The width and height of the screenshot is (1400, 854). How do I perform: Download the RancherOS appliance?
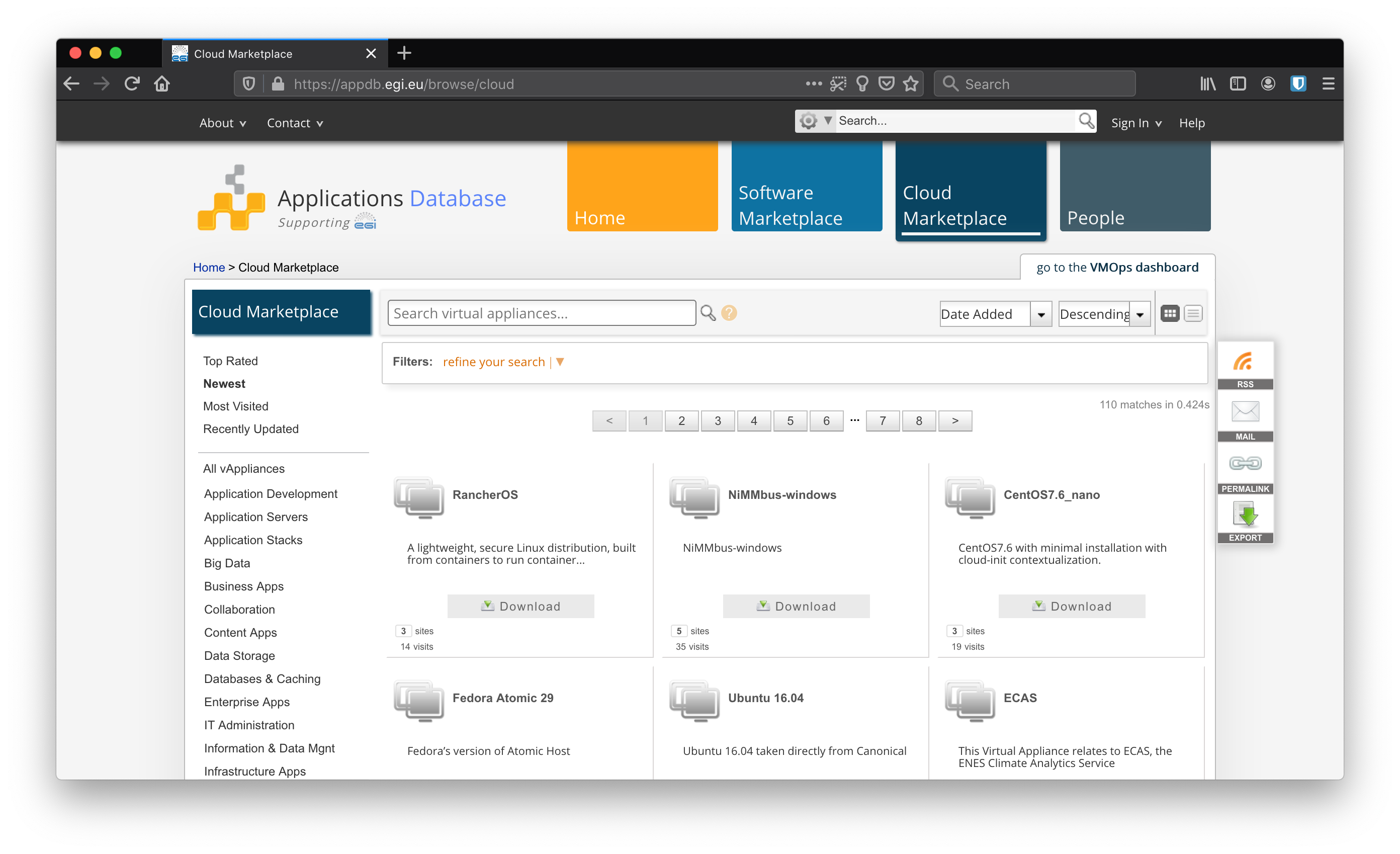(520, 606)
